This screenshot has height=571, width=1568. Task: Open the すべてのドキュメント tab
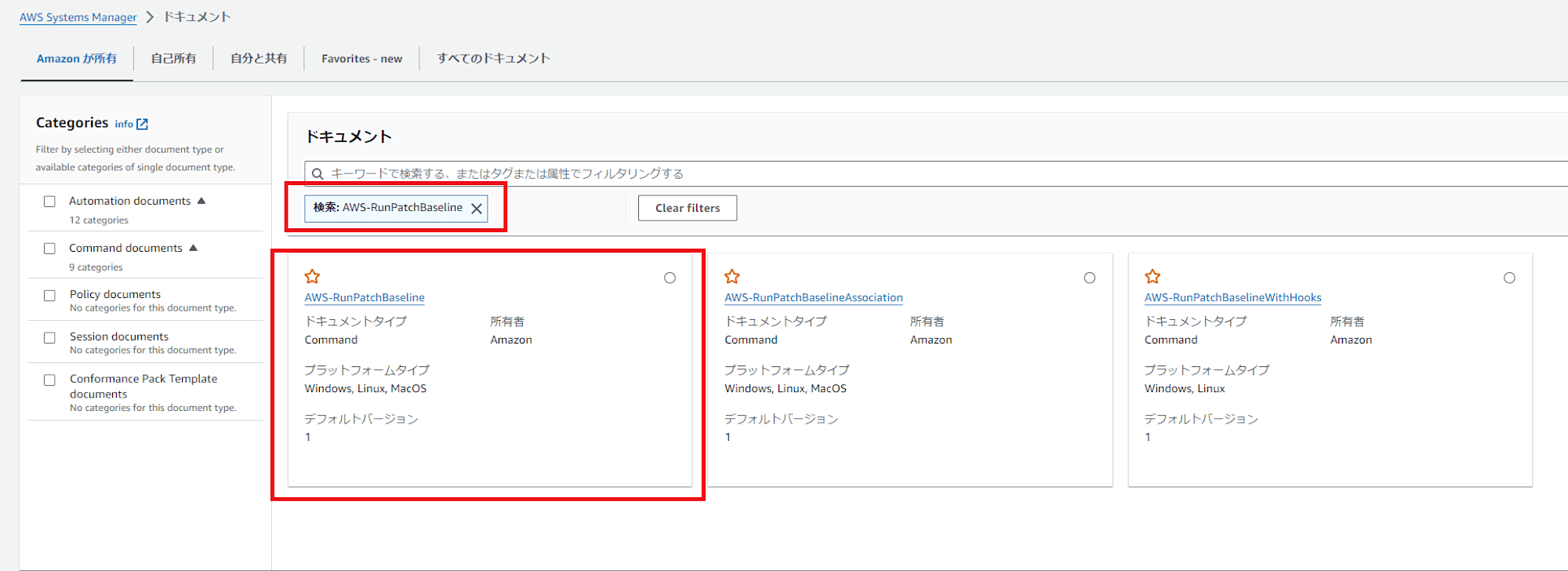(493, 59)
